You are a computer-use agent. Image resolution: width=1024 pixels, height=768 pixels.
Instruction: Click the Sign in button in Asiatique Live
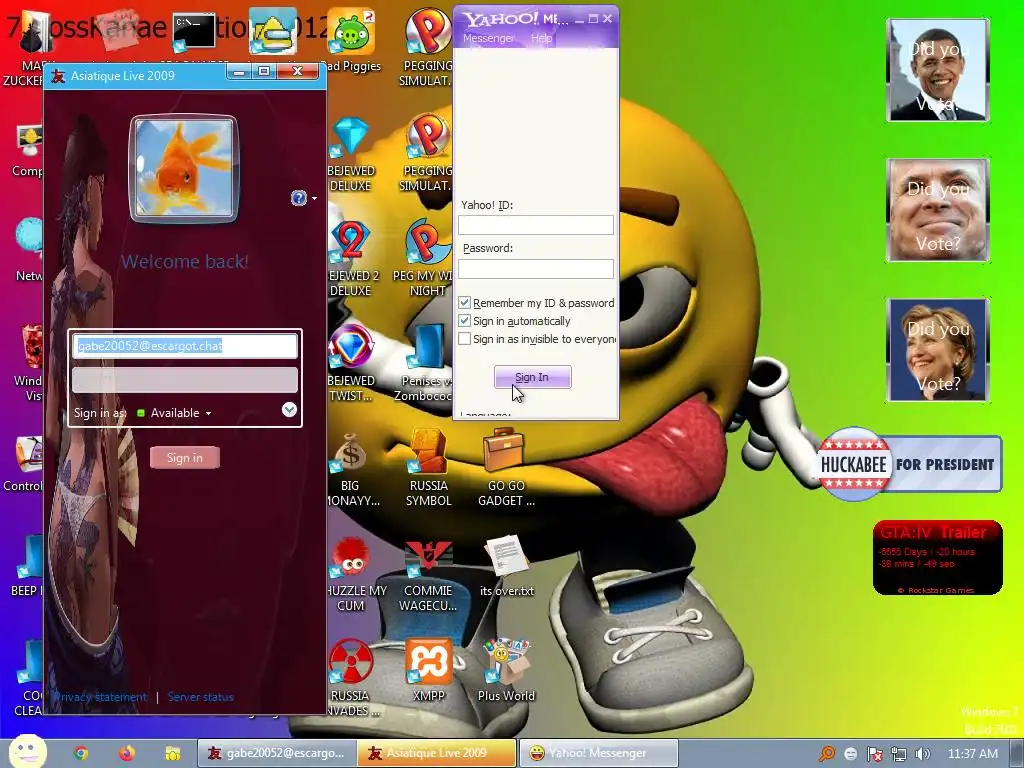coord(185,458)
